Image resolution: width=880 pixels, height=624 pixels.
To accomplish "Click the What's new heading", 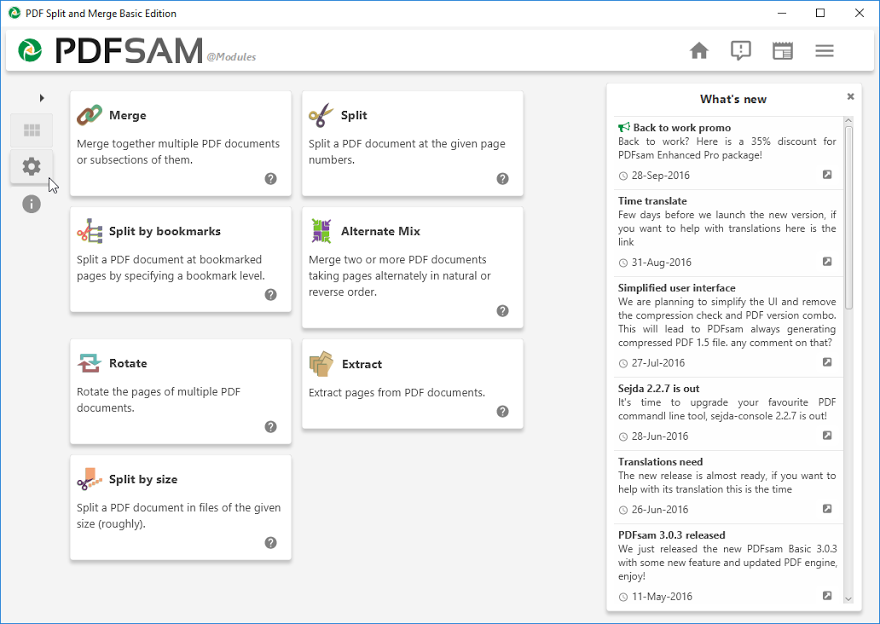I will click(733, 99).
